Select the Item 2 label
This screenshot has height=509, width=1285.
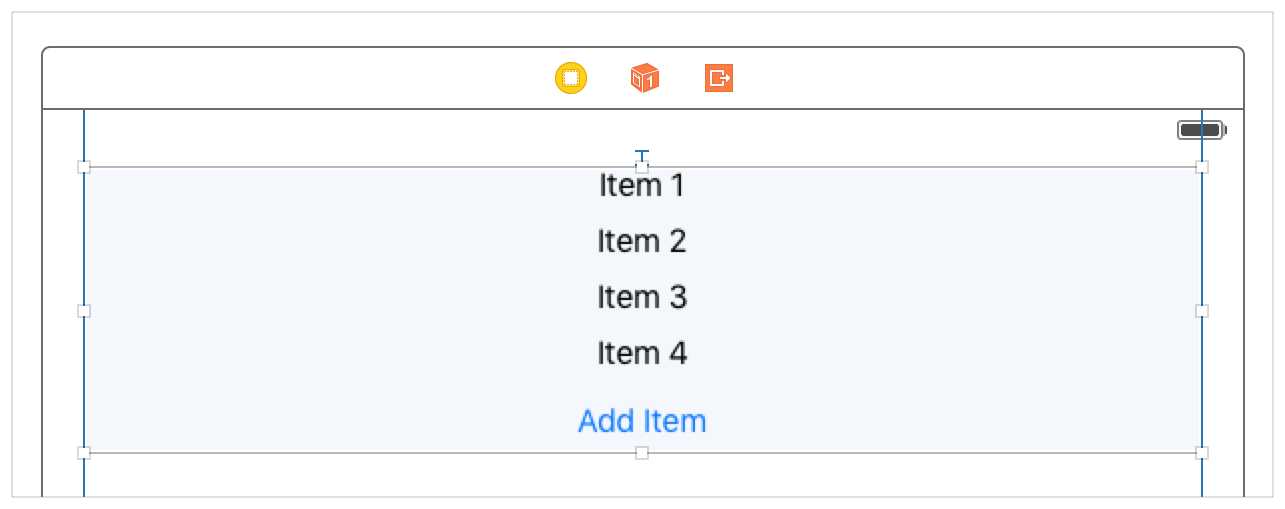coord(642,241)
